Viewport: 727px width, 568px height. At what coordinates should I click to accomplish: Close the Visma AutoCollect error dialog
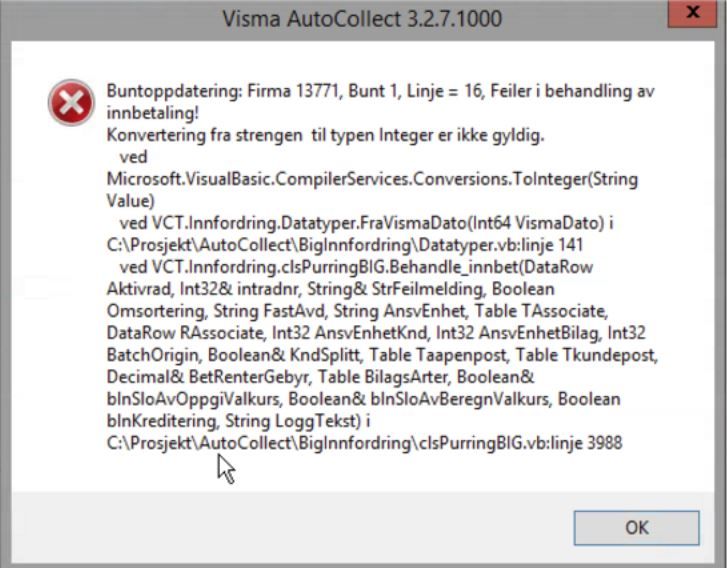click(692, 13)
